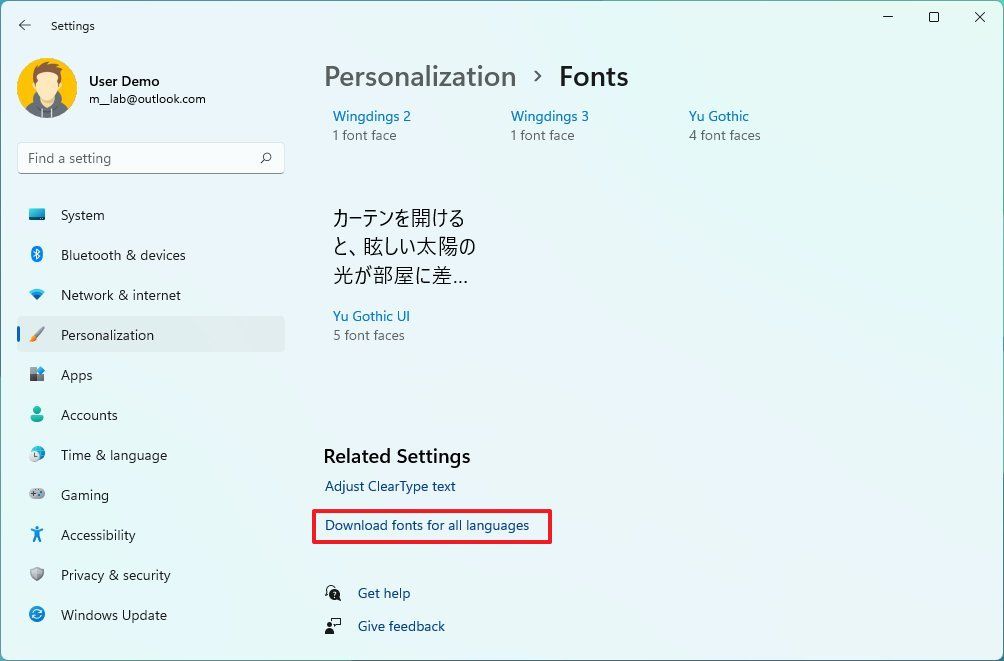Navigate to Personalization via breadcrumb
Viewport: 1004px width, 661px height.
[x=419, y=76]
